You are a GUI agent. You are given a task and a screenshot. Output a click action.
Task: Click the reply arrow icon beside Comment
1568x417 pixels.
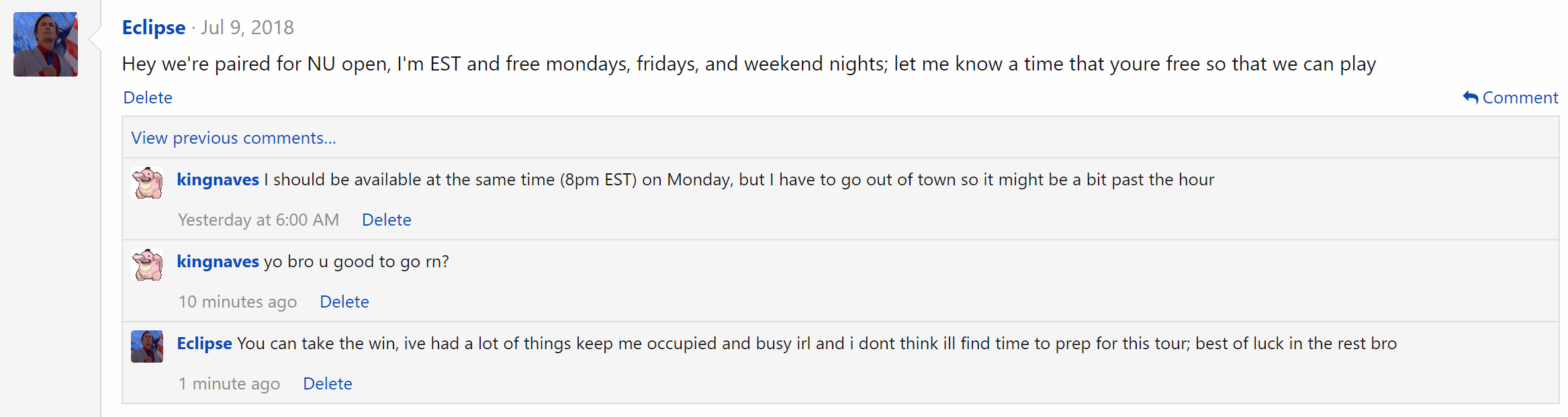tap(1470, 98)
